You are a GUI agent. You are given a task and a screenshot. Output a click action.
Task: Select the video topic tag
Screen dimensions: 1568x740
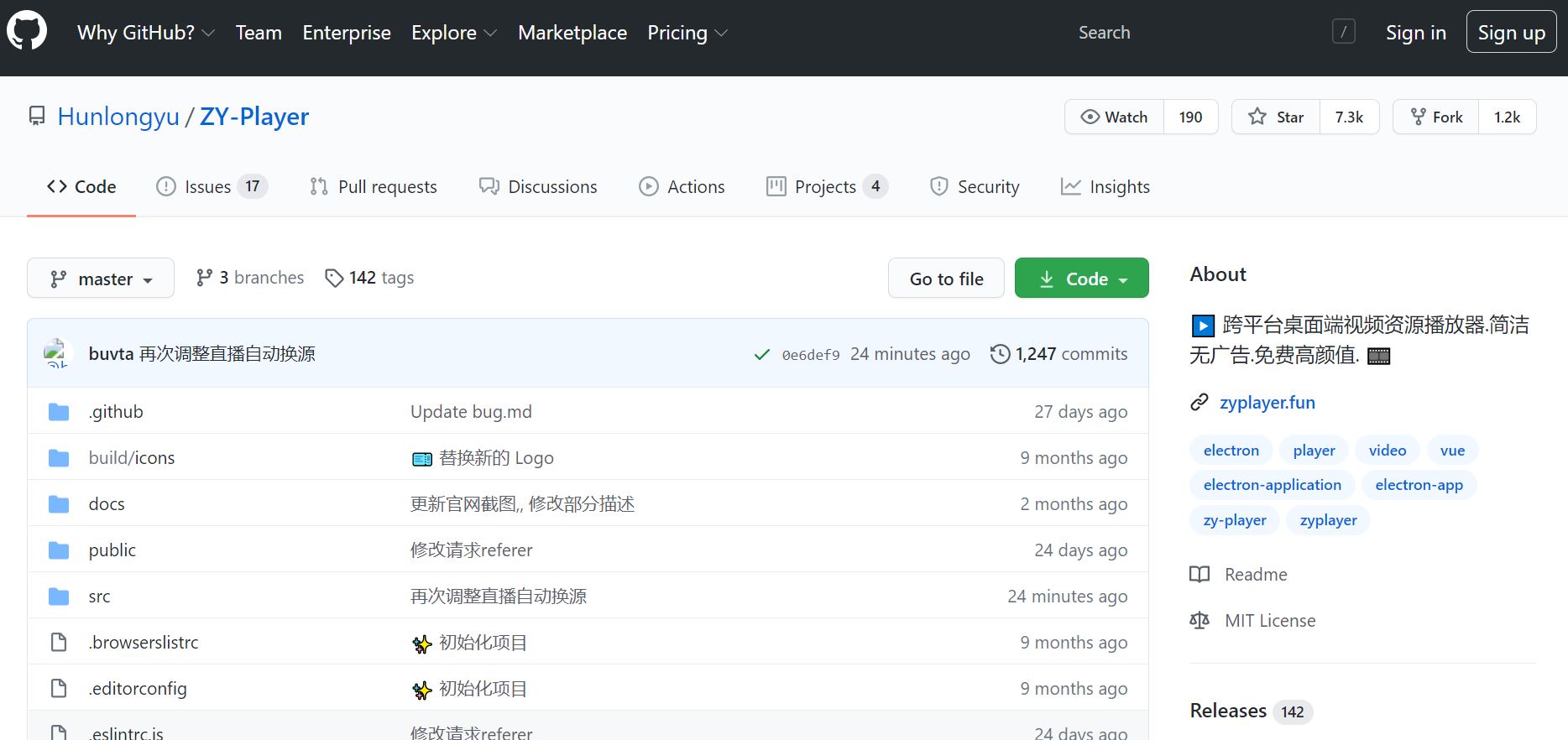pos(1388,451)
